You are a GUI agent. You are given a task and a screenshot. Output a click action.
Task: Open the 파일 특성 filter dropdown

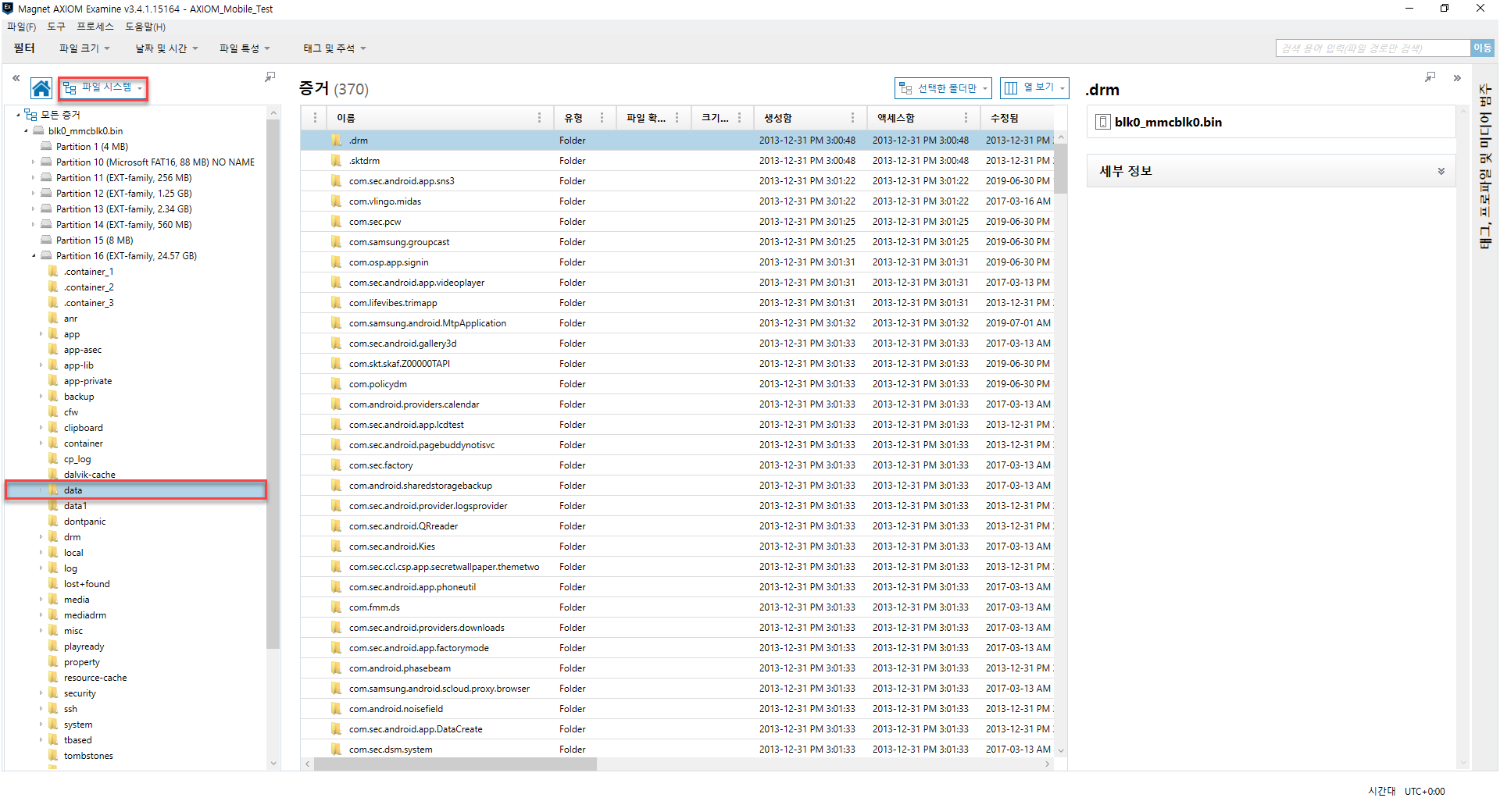click(x=245, y=48)
